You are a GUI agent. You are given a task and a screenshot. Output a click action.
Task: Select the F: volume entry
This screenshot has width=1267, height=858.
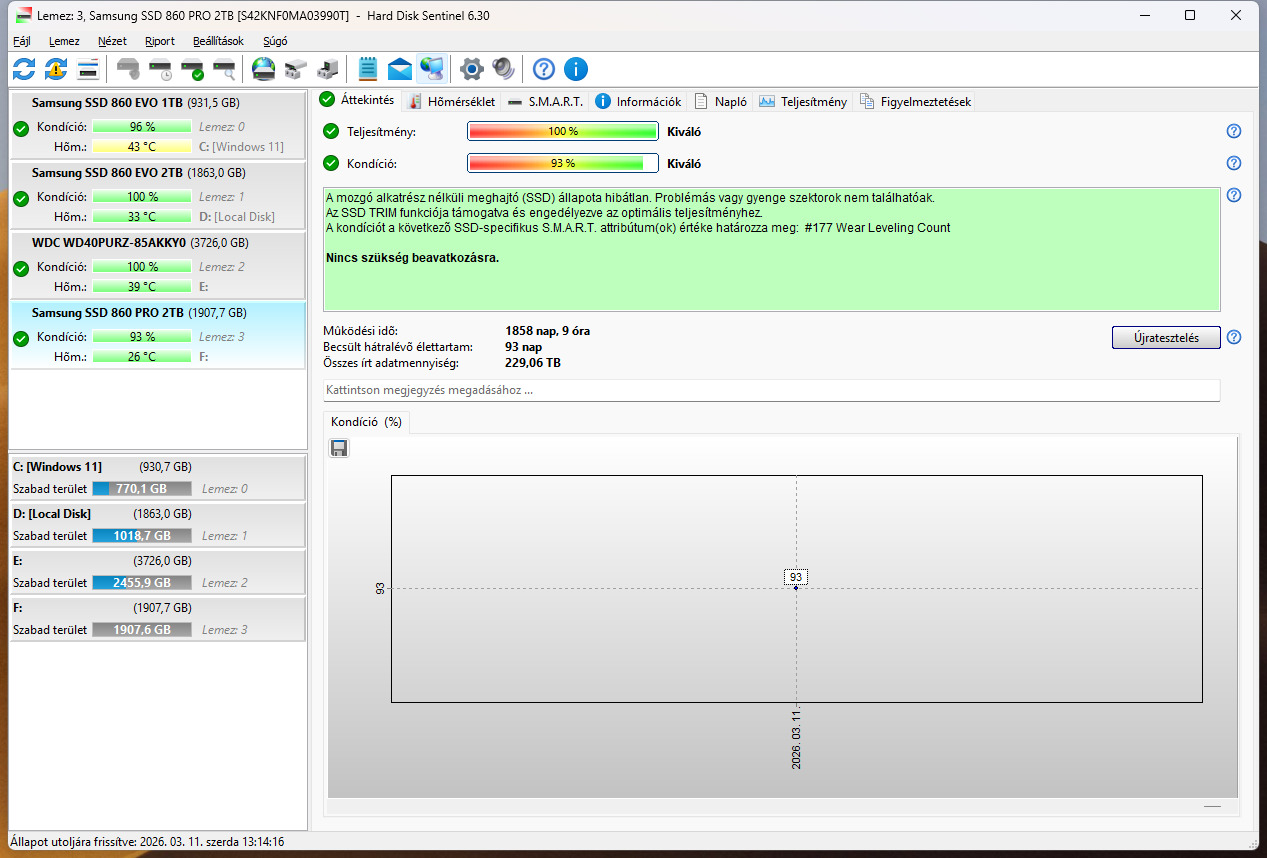click(157, 619)
